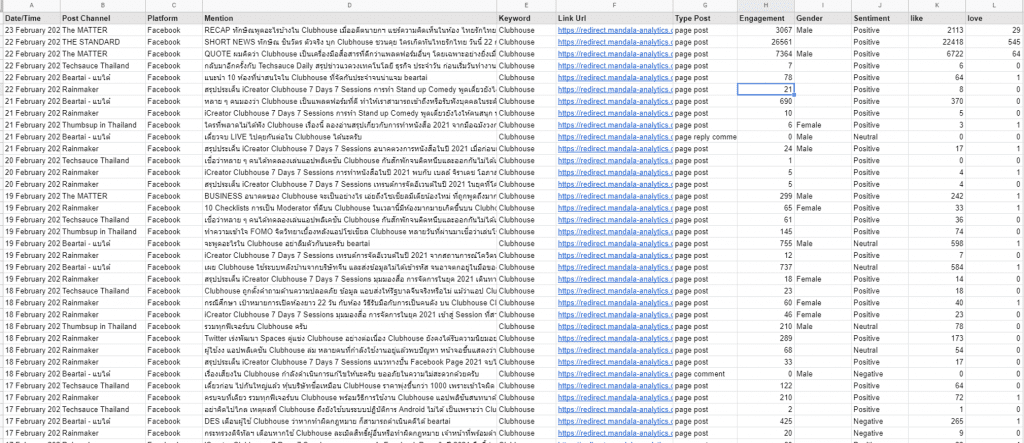
Task: Select the like count 6722
Action: pyautogui.click(x=937, y=54)
